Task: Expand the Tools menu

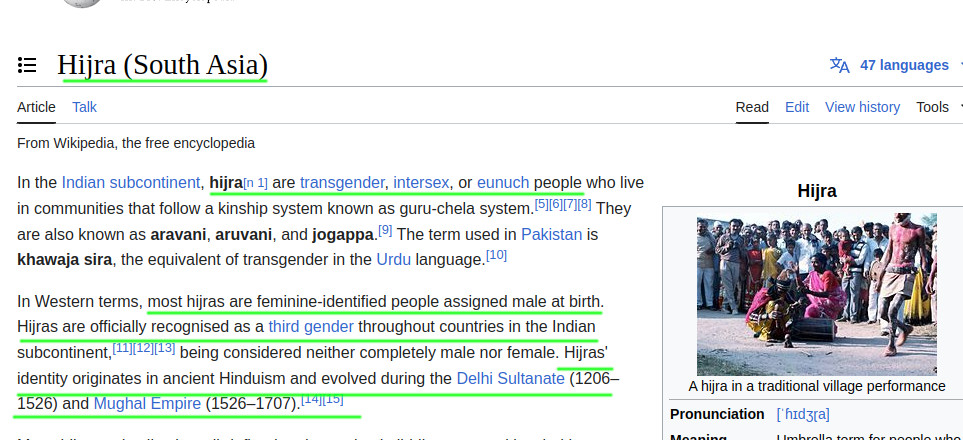Action: tap(932, 107)
